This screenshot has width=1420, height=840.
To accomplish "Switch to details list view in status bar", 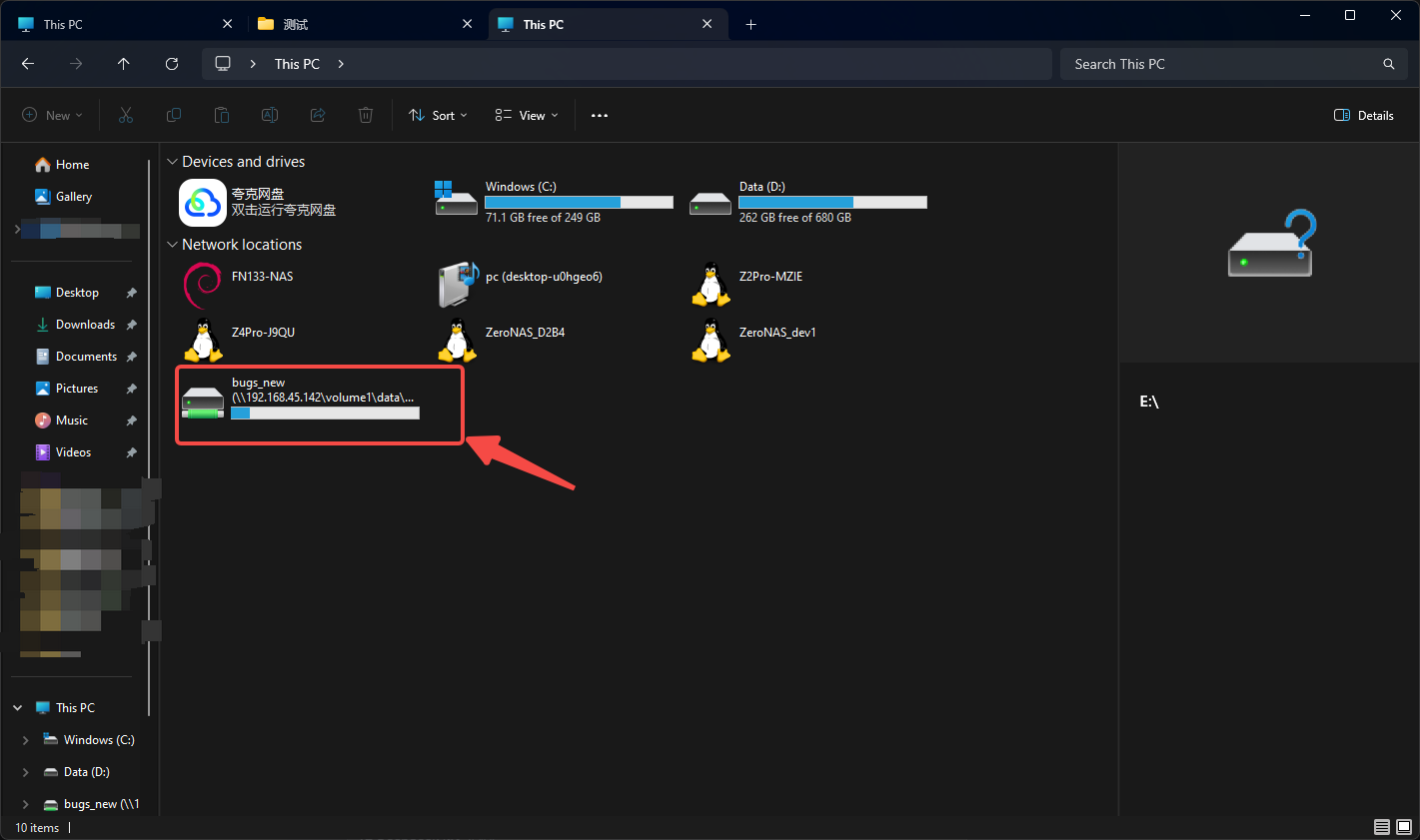I will point(1382,827).
